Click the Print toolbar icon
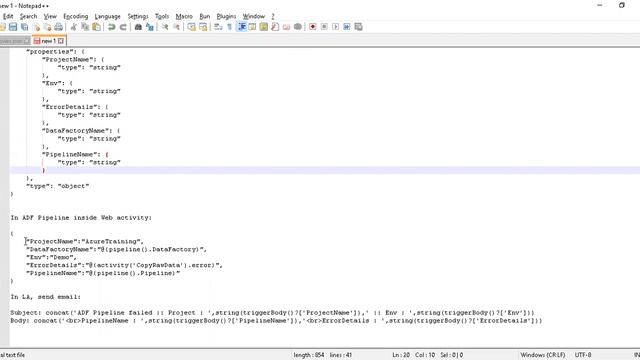640x360 pixels. tap(59, 27)
